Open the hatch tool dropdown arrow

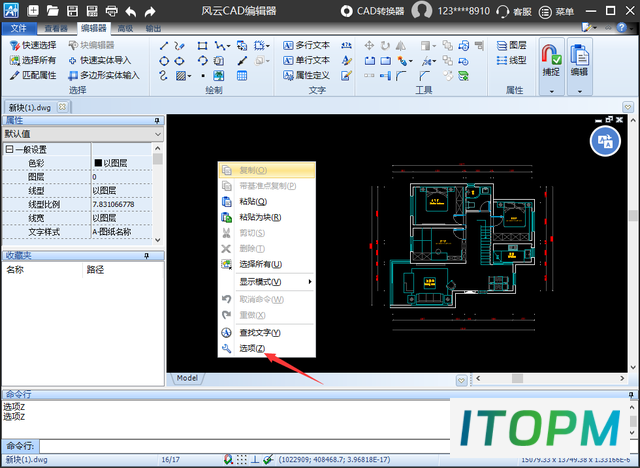[189, 76]
